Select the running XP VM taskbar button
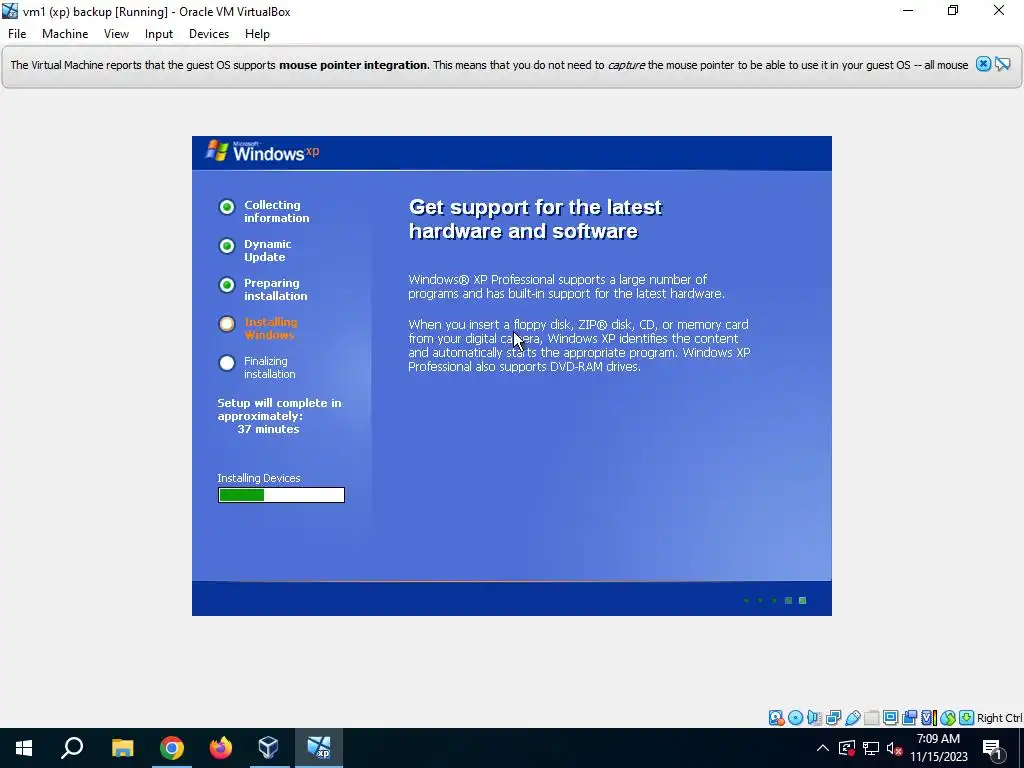Viewport: 1024px width, 768px height. tap(319, 748)
